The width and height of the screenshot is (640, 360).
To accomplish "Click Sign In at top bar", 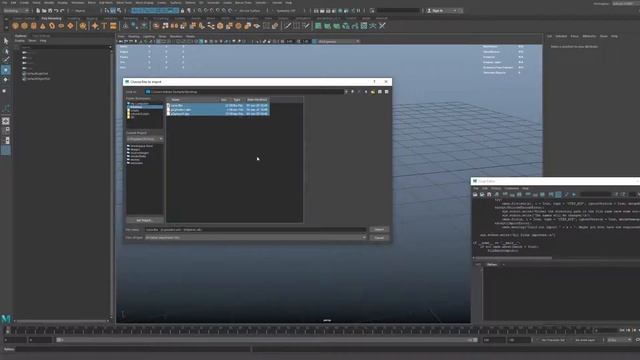I will (438, 11).
